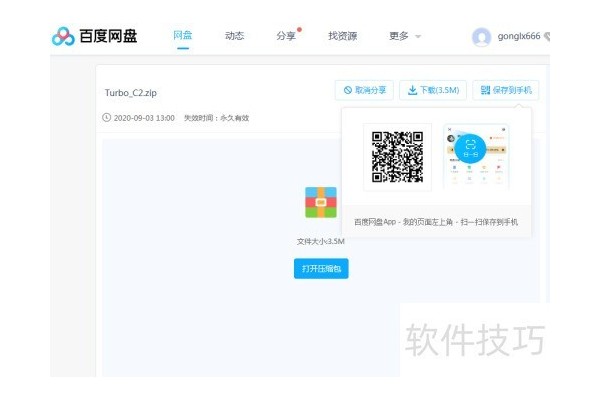Click the phone scan preview thumbnail
The width and height of the screenshot is (600, 400).
pos(476,157)
